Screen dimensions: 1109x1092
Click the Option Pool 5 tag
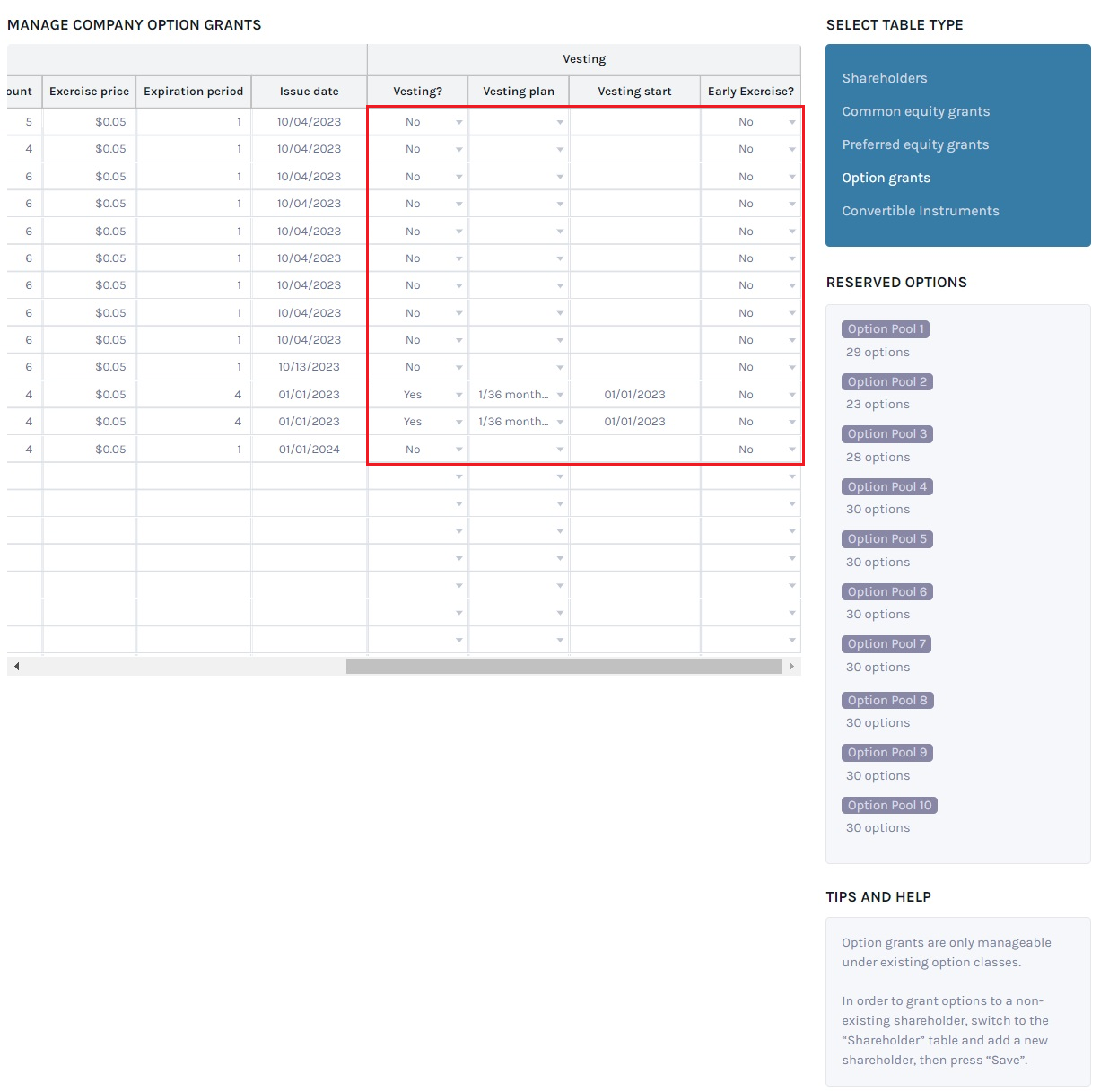pyautogui.click(x=887, y=539)
